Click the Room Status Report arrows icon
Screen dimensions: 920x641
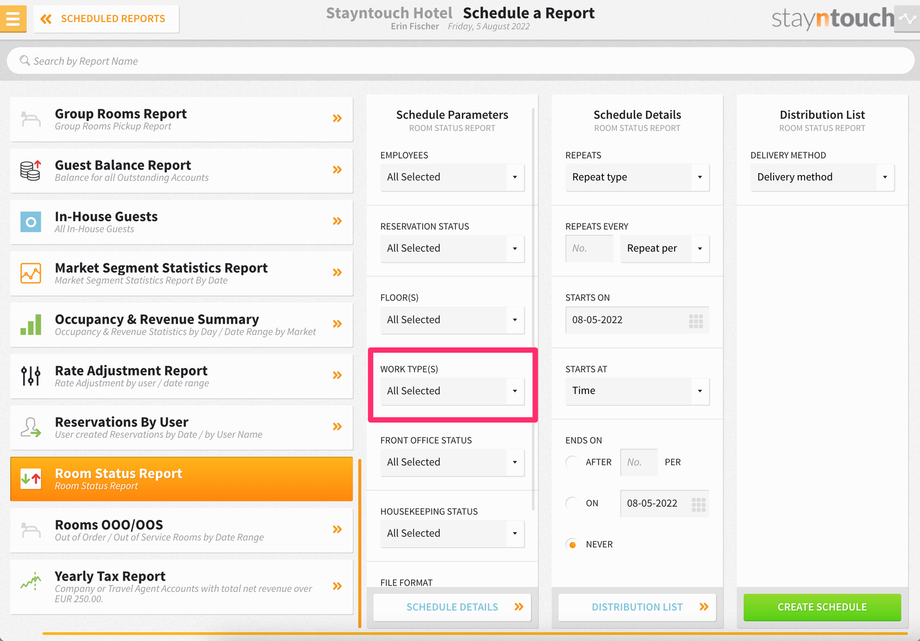31,478
